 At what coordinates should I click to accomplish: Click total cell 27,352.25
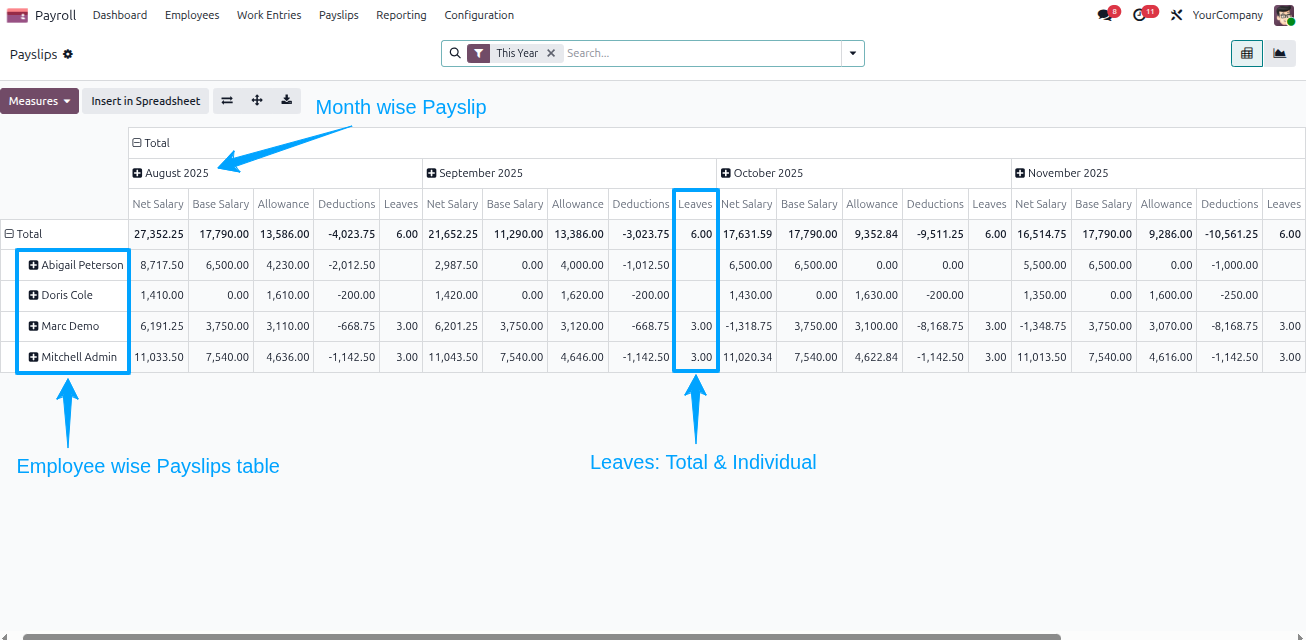click(158, 234)
